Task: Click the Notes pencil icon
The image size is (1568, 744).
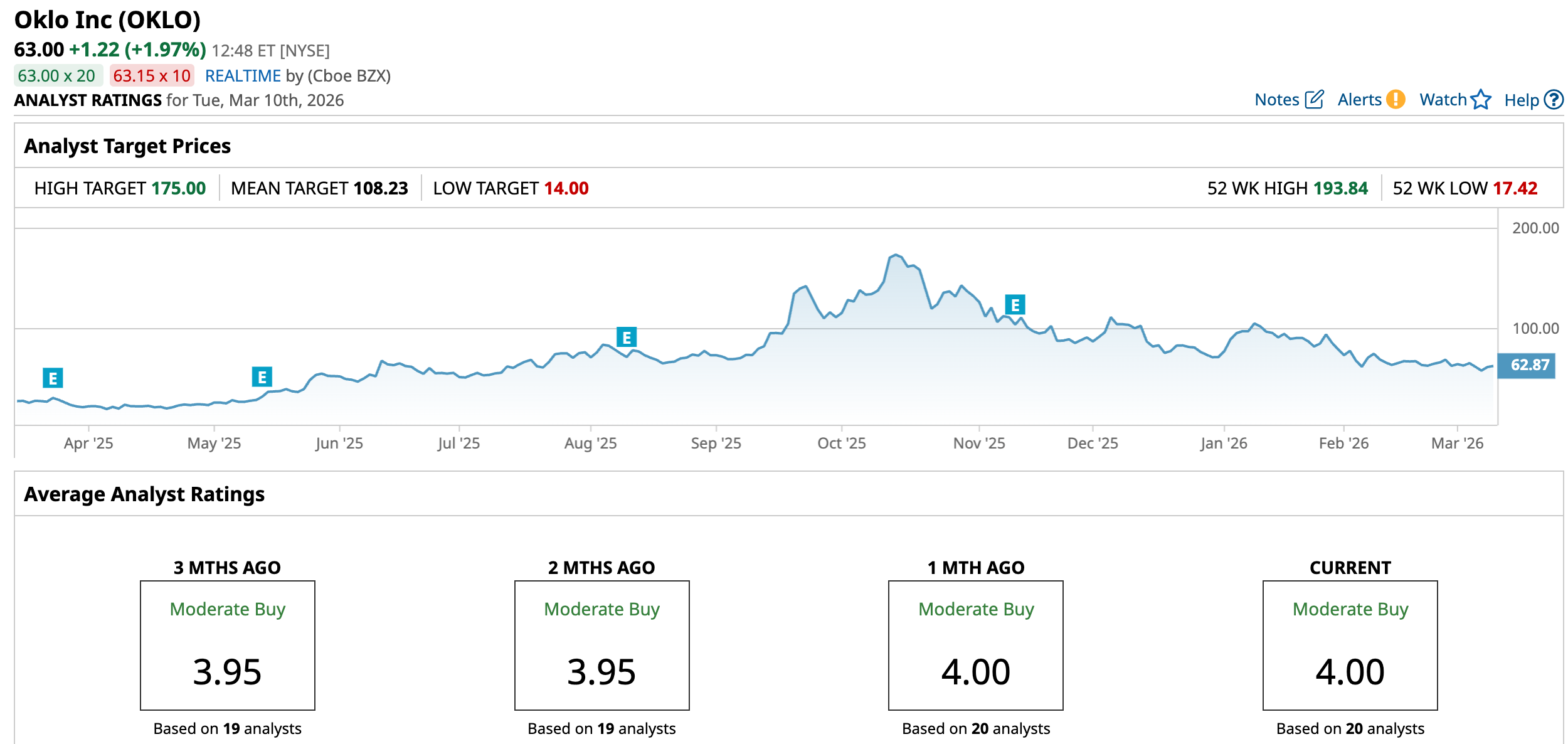Action: point(1314,100)
